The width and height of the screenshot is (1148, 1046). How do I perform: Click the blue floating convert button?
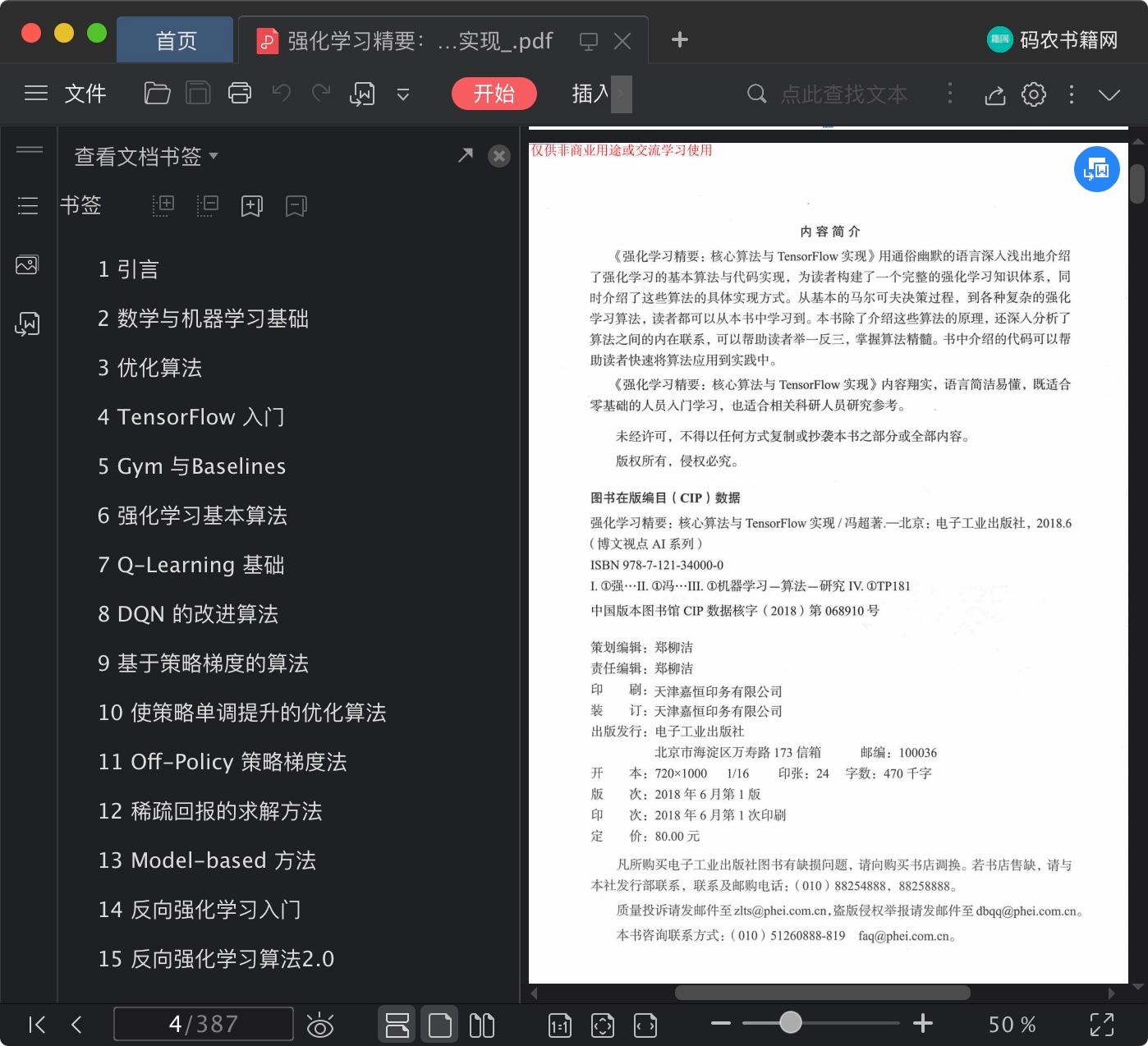(x=1097, y=169)
